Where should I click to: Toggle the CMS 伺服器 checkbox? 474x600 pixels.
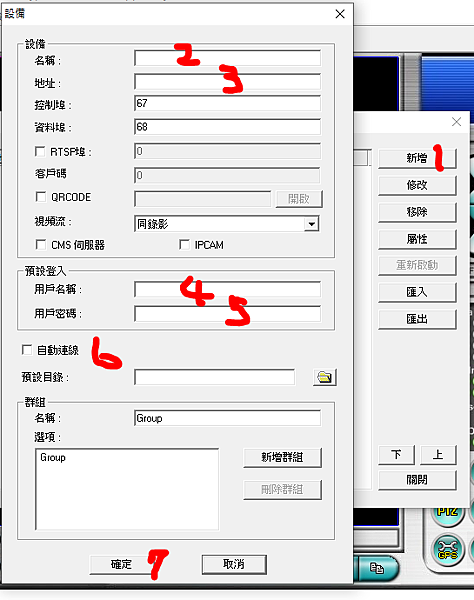(x=41, y=245)
